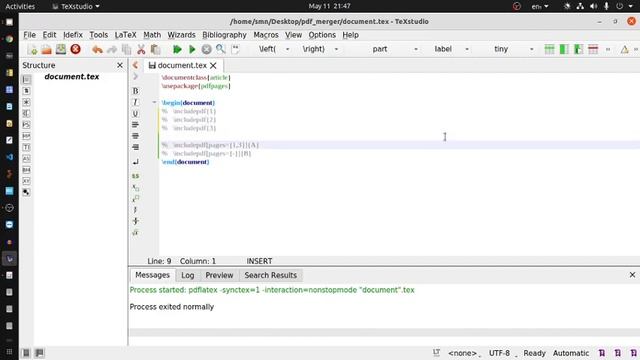Show bookmarks side panel icon
The image size is (640, 360).
pyautogui.click(x=27, y=91)
